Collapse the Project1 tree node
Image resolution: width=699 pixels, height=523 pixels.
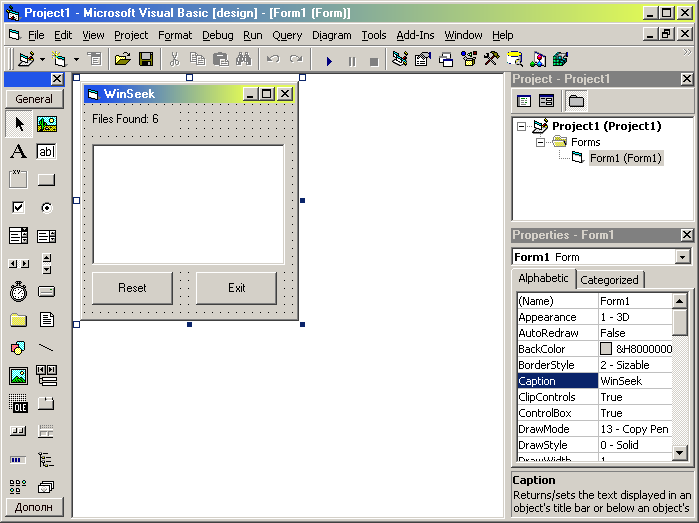(x=521, y=126)
